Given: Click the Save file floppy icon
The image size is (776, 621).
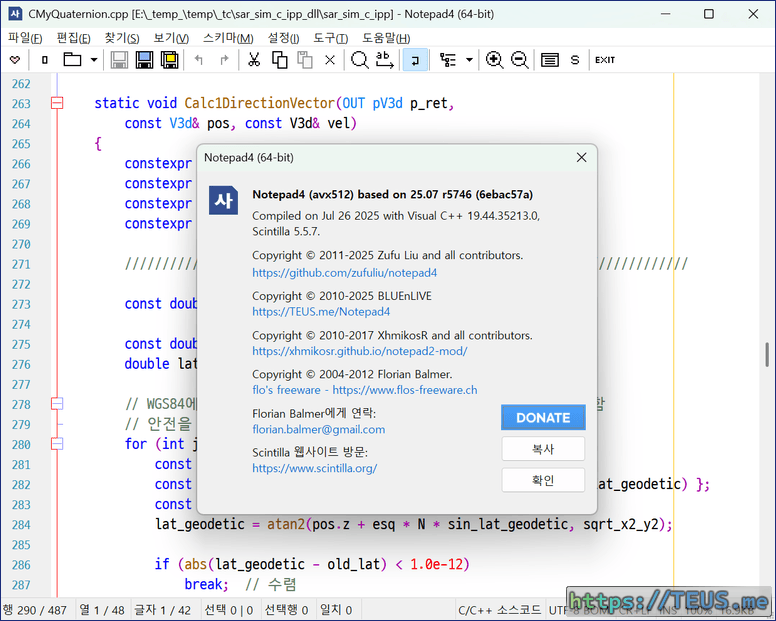Looking at the screenshot, I should (x=119, y=60).
